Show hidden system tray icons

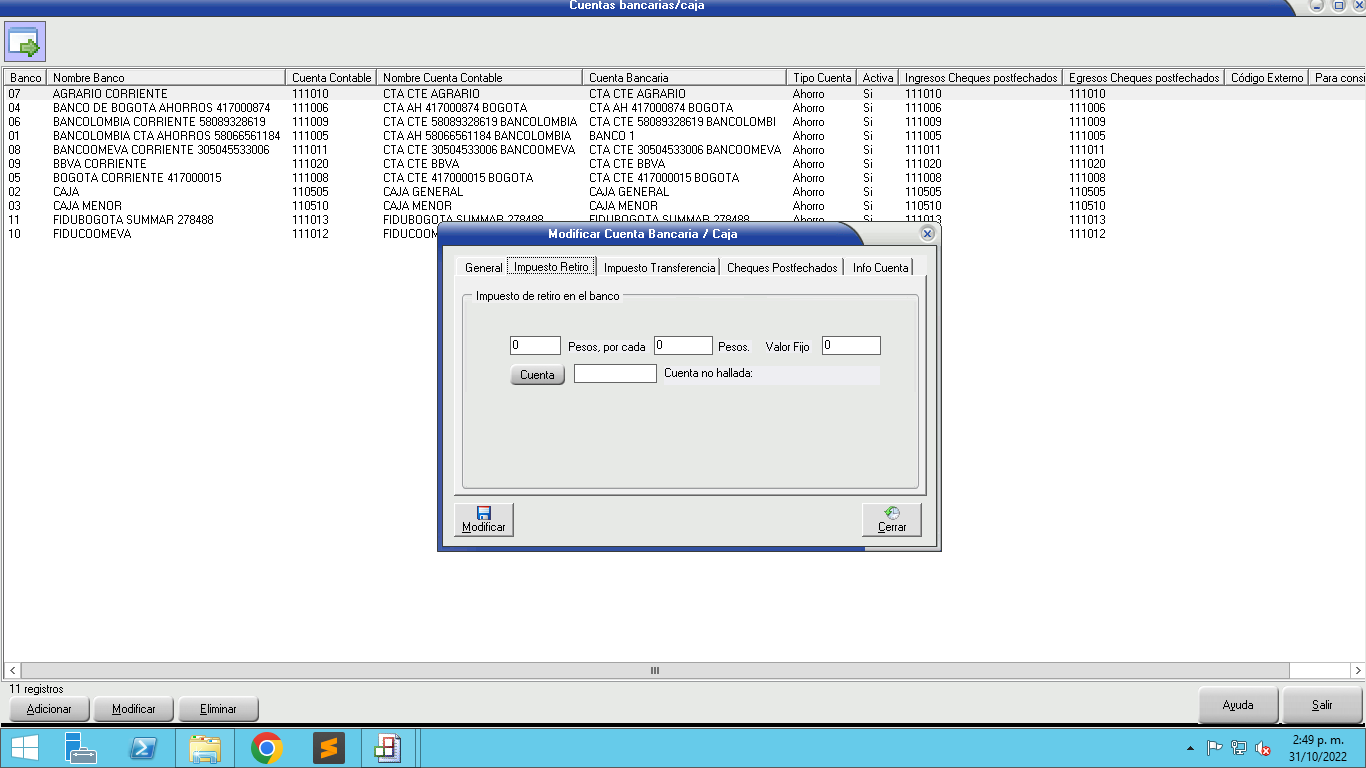point(1190,748)
